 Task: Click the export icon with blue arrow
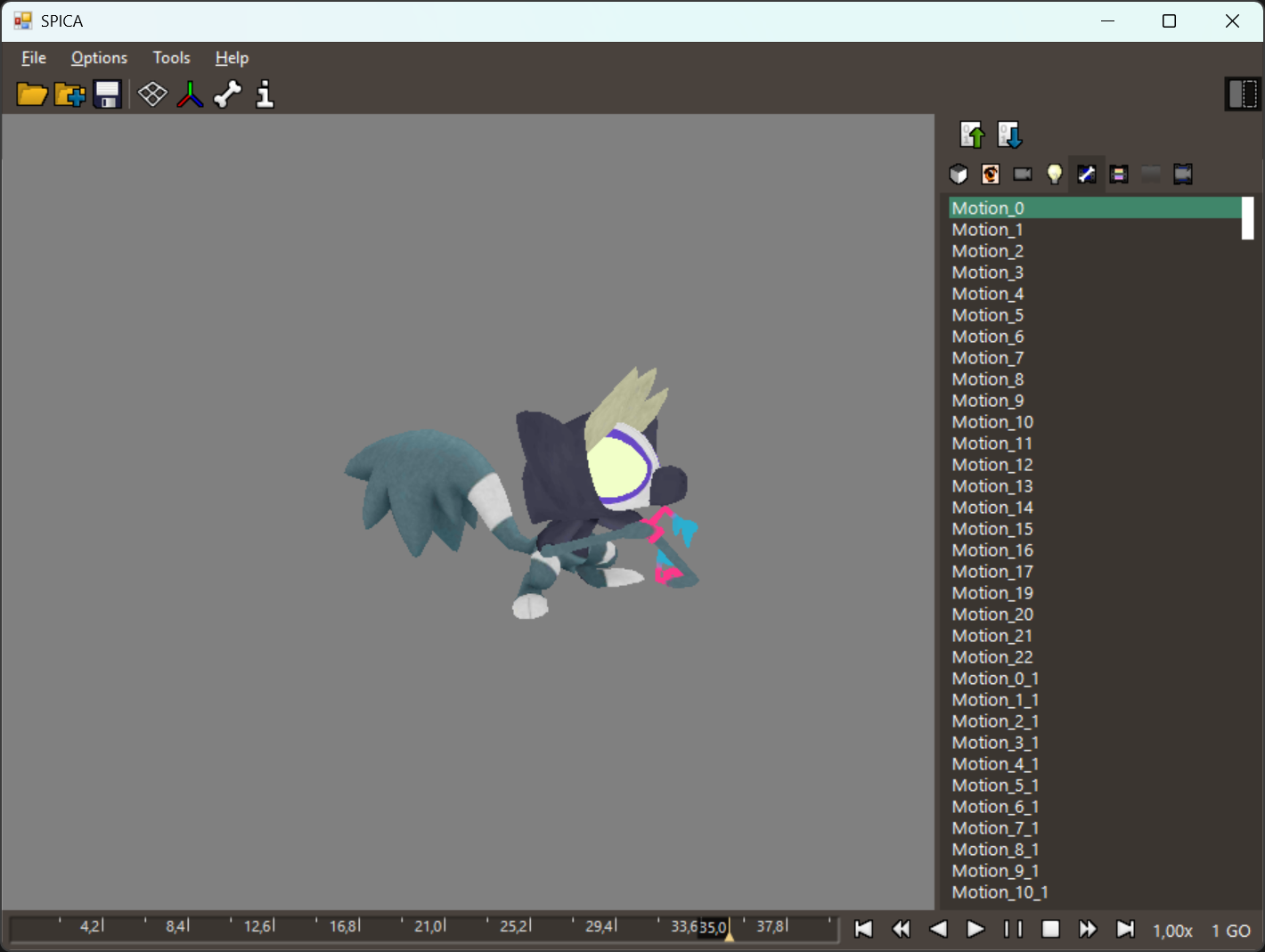pyautogui.click(x=1009, y=134)
